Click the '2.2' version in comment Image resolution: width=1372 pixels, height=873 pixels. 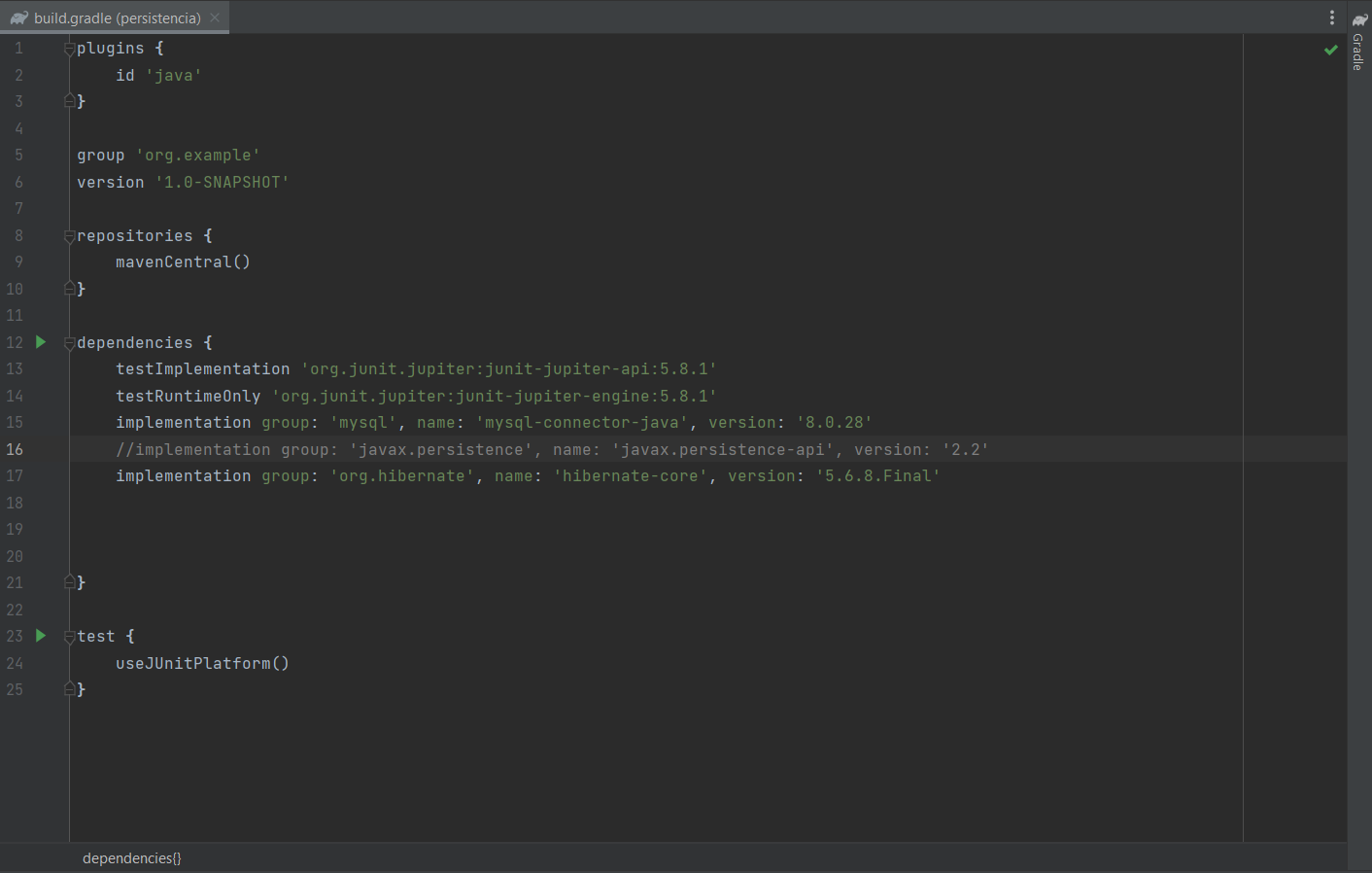[966, 449]
